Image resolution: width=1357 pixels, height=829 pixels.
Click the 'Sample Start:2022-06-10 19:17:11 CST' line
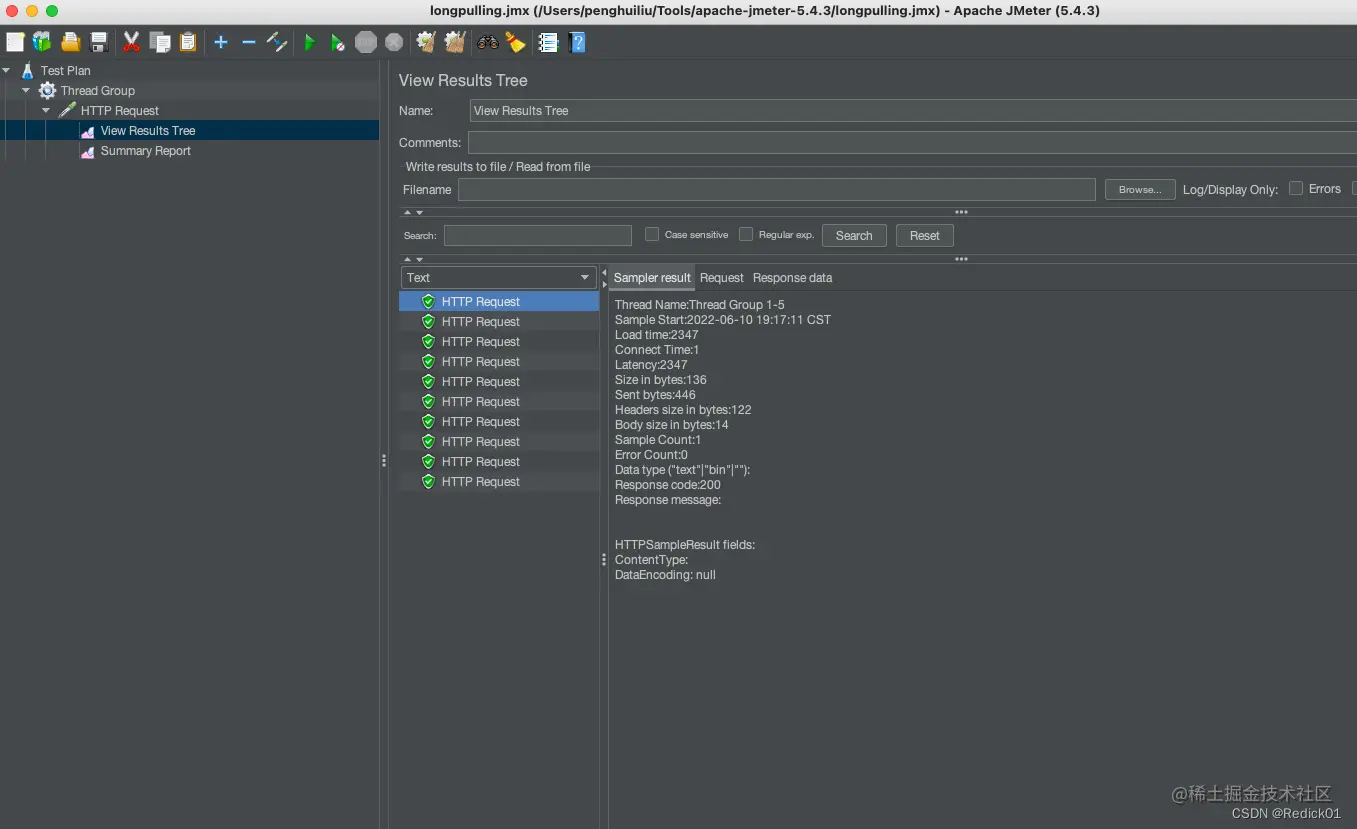pos(723,320)
